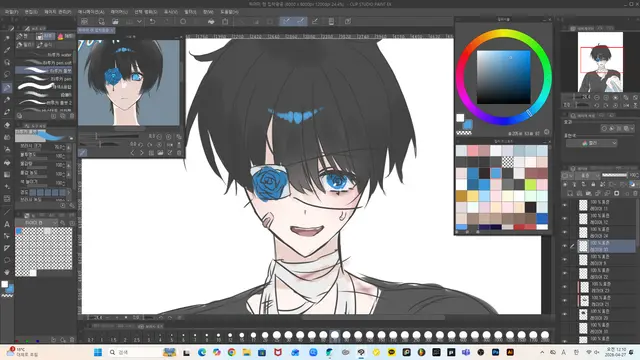Open the dropdown arrow beside save icon
The width and height of the screenshot is (640, 360).
click(x=139, y=21)
